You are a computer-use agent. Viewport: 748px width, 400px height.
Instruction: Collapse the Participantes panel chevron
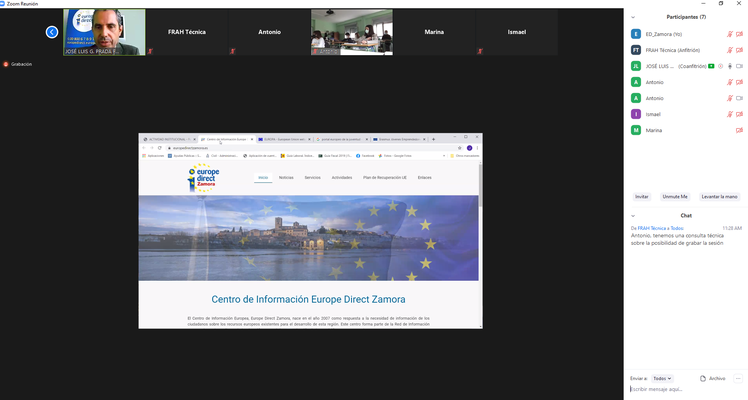point(633,17)
